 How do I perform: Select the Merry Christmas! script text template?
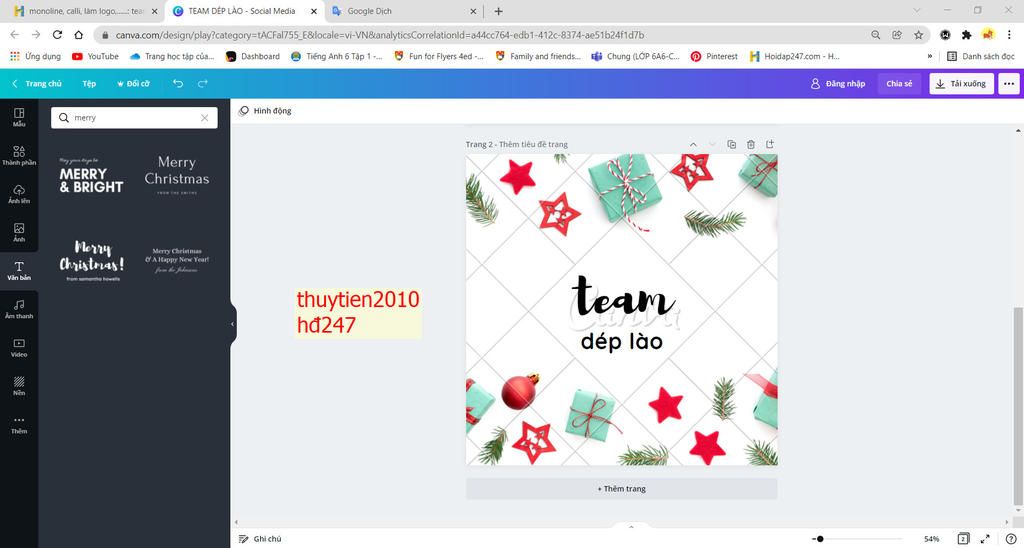(x=91, y=261)
